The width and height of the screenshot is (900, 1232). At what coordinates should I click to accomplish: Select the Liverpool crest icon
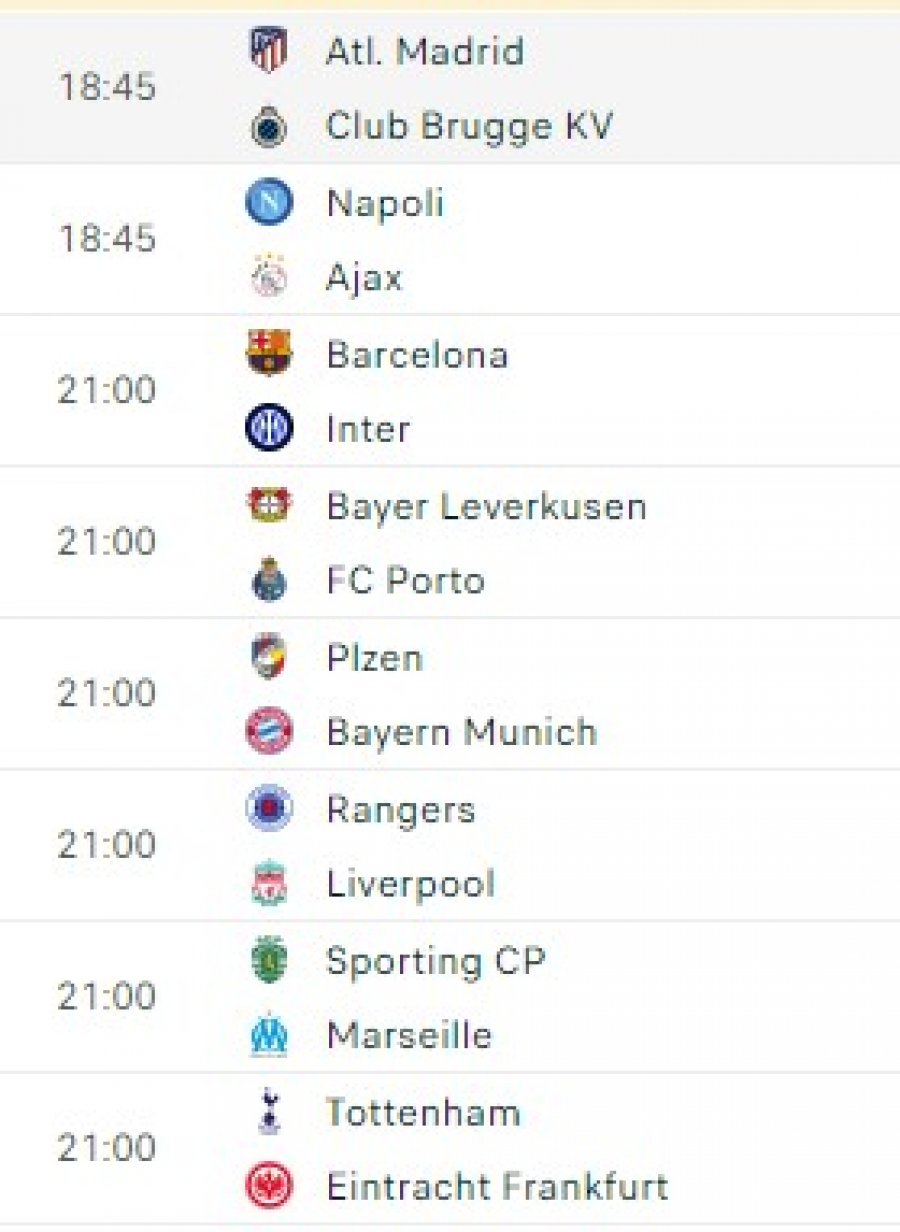(x=268, y=884)
